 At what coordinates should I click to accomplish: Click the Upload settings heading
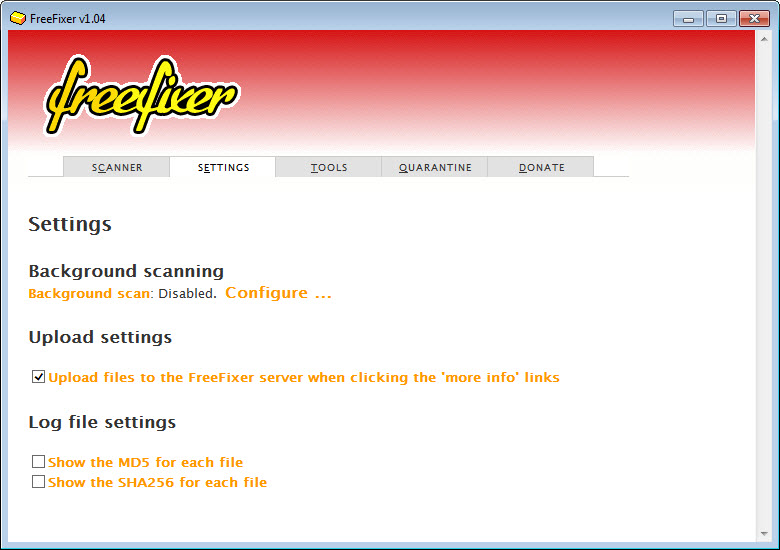pyautogui.click(x=100, y=337)
